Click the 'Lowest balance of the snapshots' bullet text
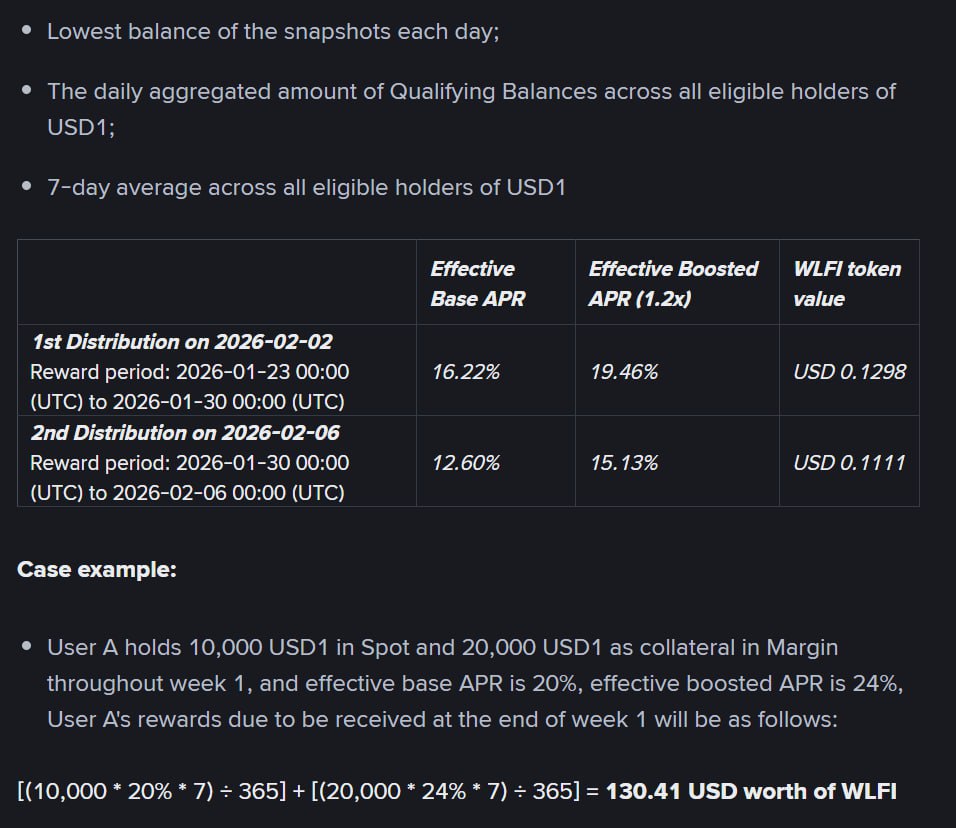The height and width of the screenshot is (828, 956). pyautogui.click(x=272, y=31)
